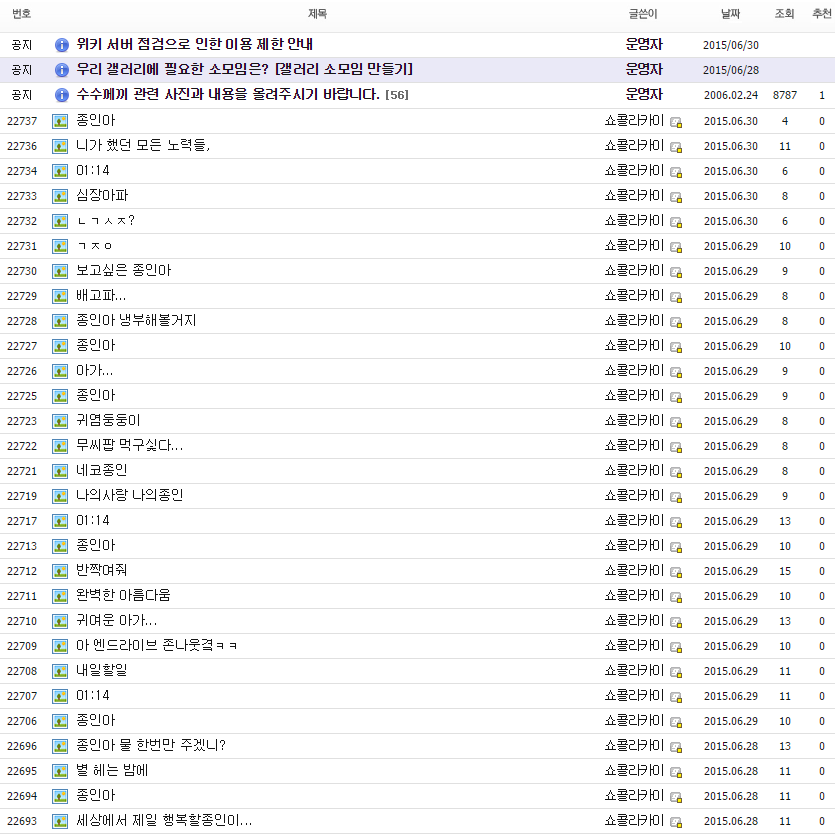Viewport: 837px width, 834px height.
Task: Click the author card icon on row 22693
Action: (x=676, y=822)
